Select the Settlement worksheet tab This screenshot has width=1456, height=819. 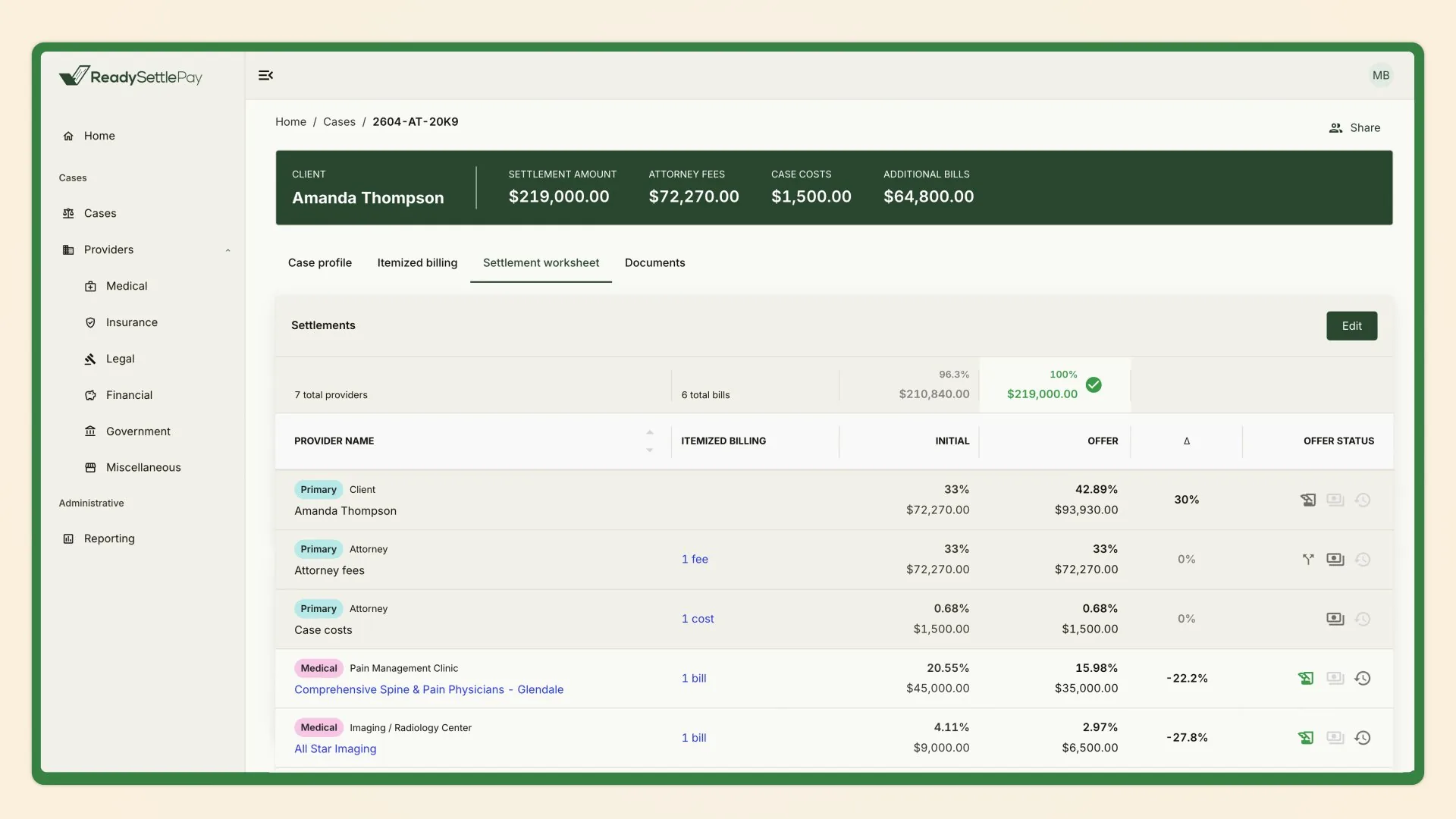[x=541, y=262]
